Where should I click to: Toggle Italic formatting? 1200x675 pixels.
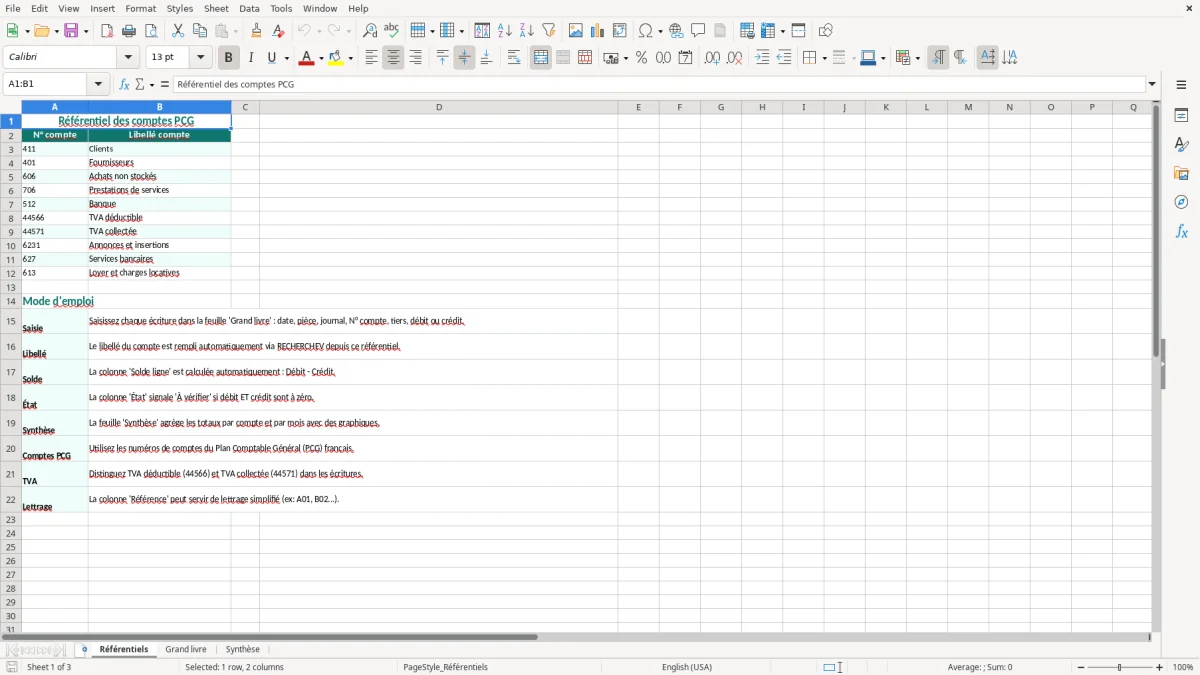[250, 58]
